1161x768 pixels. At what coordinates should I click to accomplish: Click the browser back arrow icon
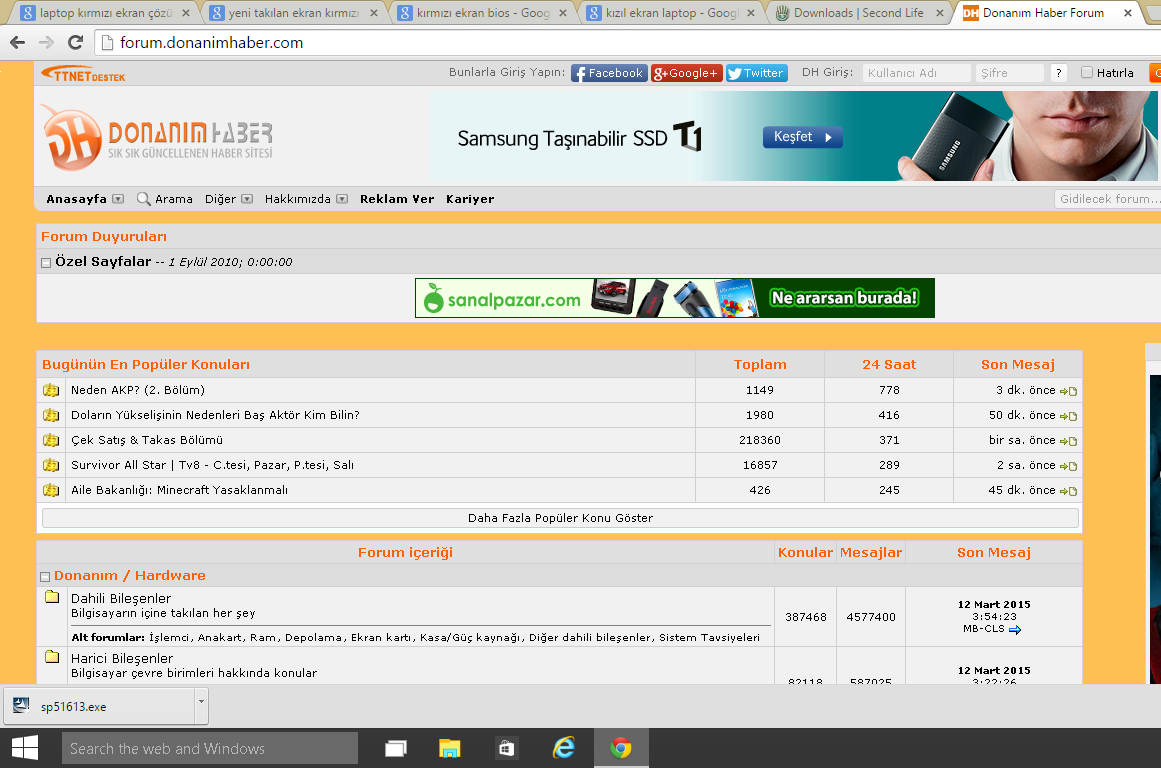point(17,43)
